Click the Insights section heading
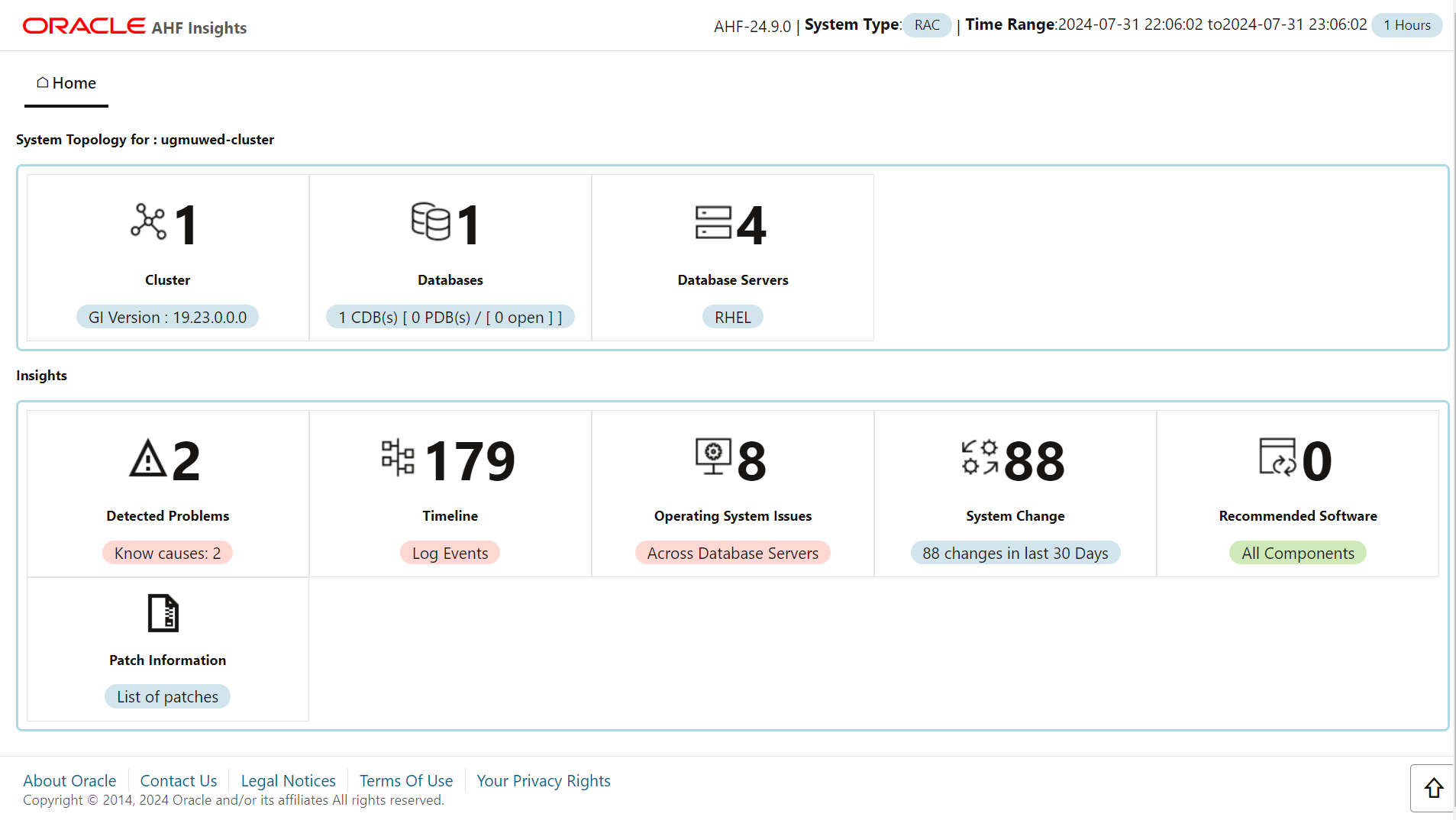1456x820 pixels. point(41,375)
